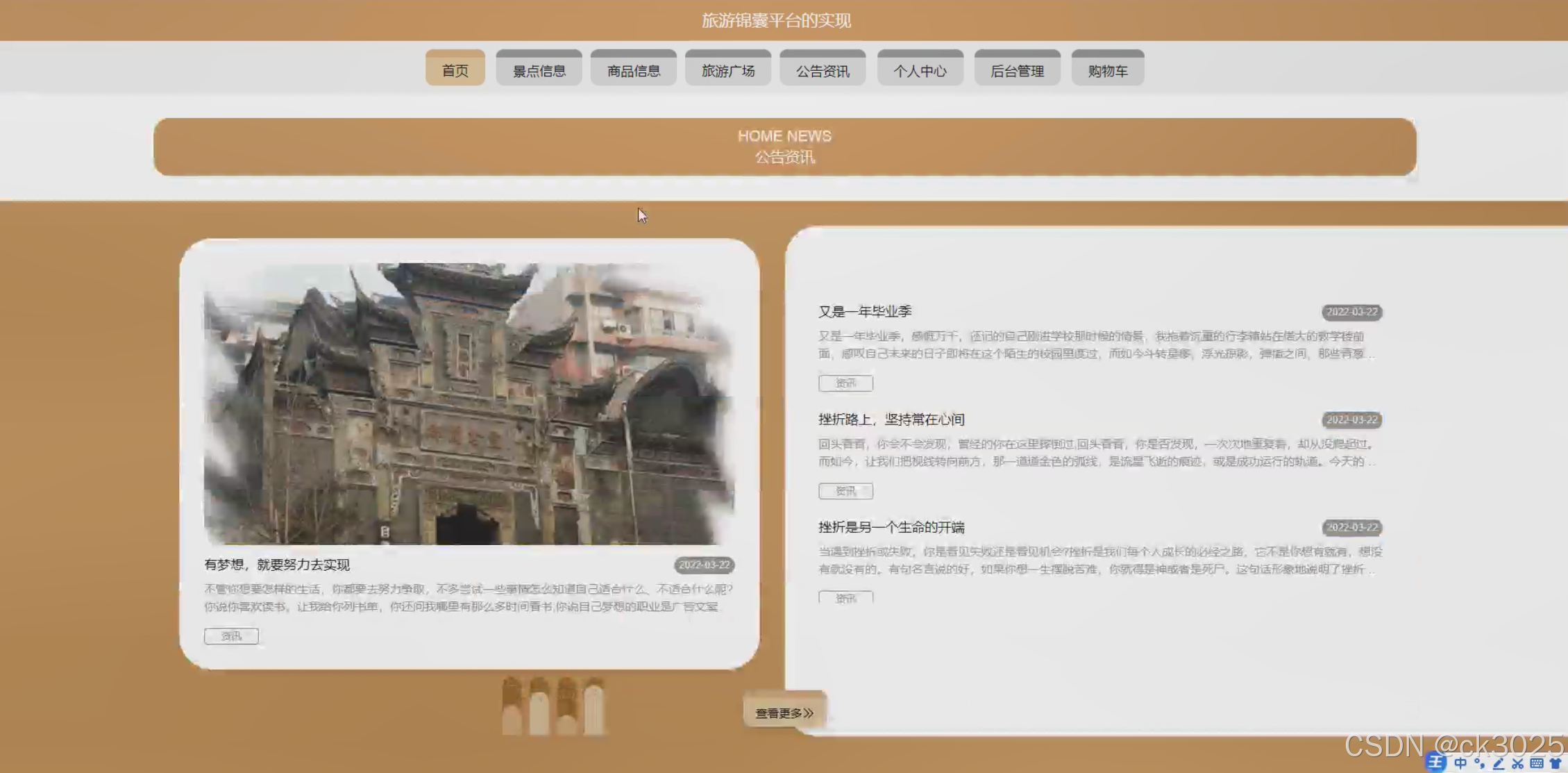Open article 又是一年毕业季
This screenshot has width=1568, height=773.
coord(864,311)
